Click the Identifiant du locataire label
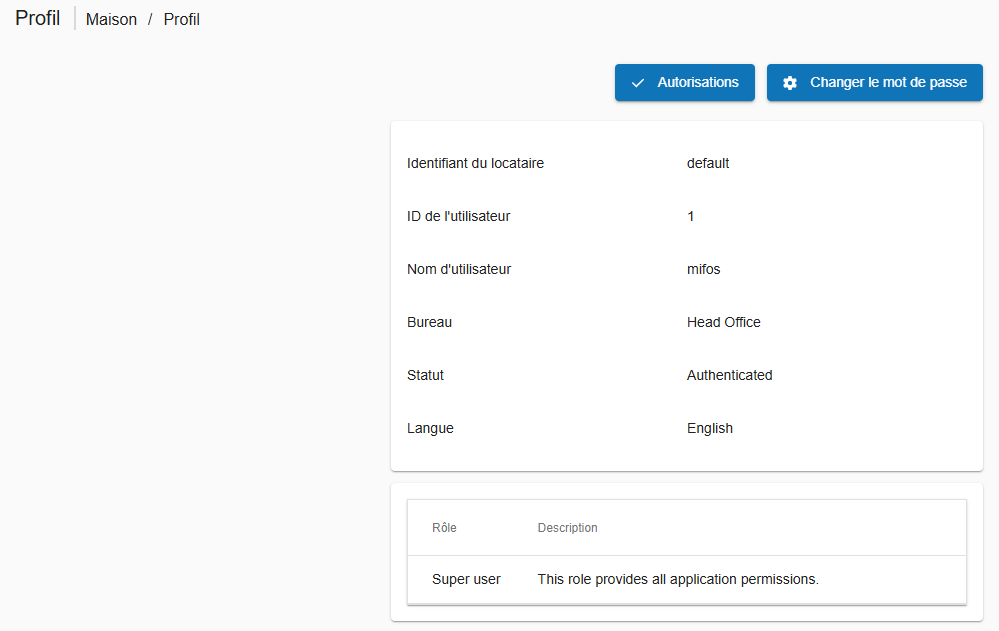Image resolution: width=999 pixels, height=631 pixels. pyautogui.click(x=475, y=163)
